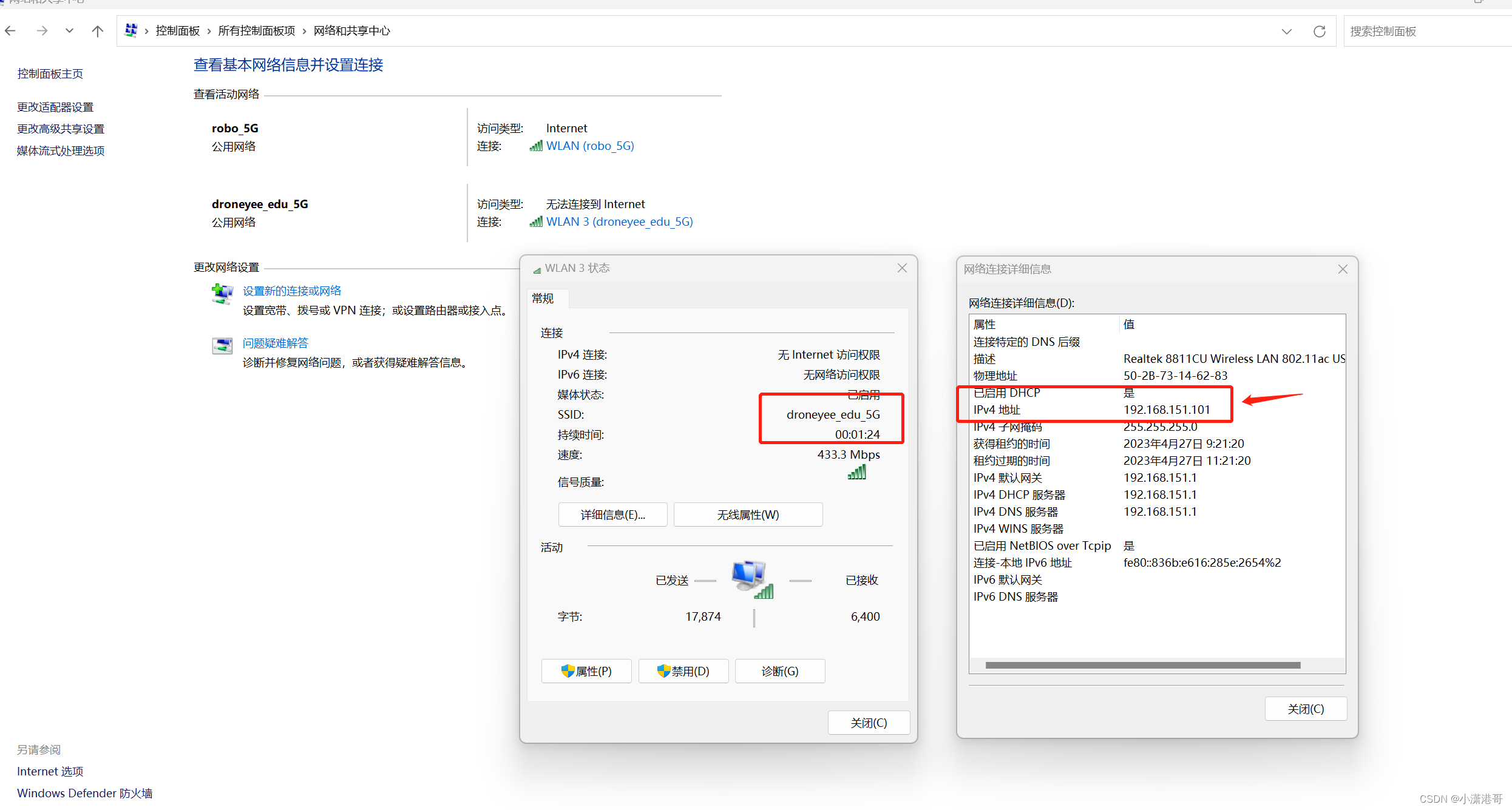Select 网络和共享中心 breadcrumb
The image size is (1512, 810).
tap(351, 31)
